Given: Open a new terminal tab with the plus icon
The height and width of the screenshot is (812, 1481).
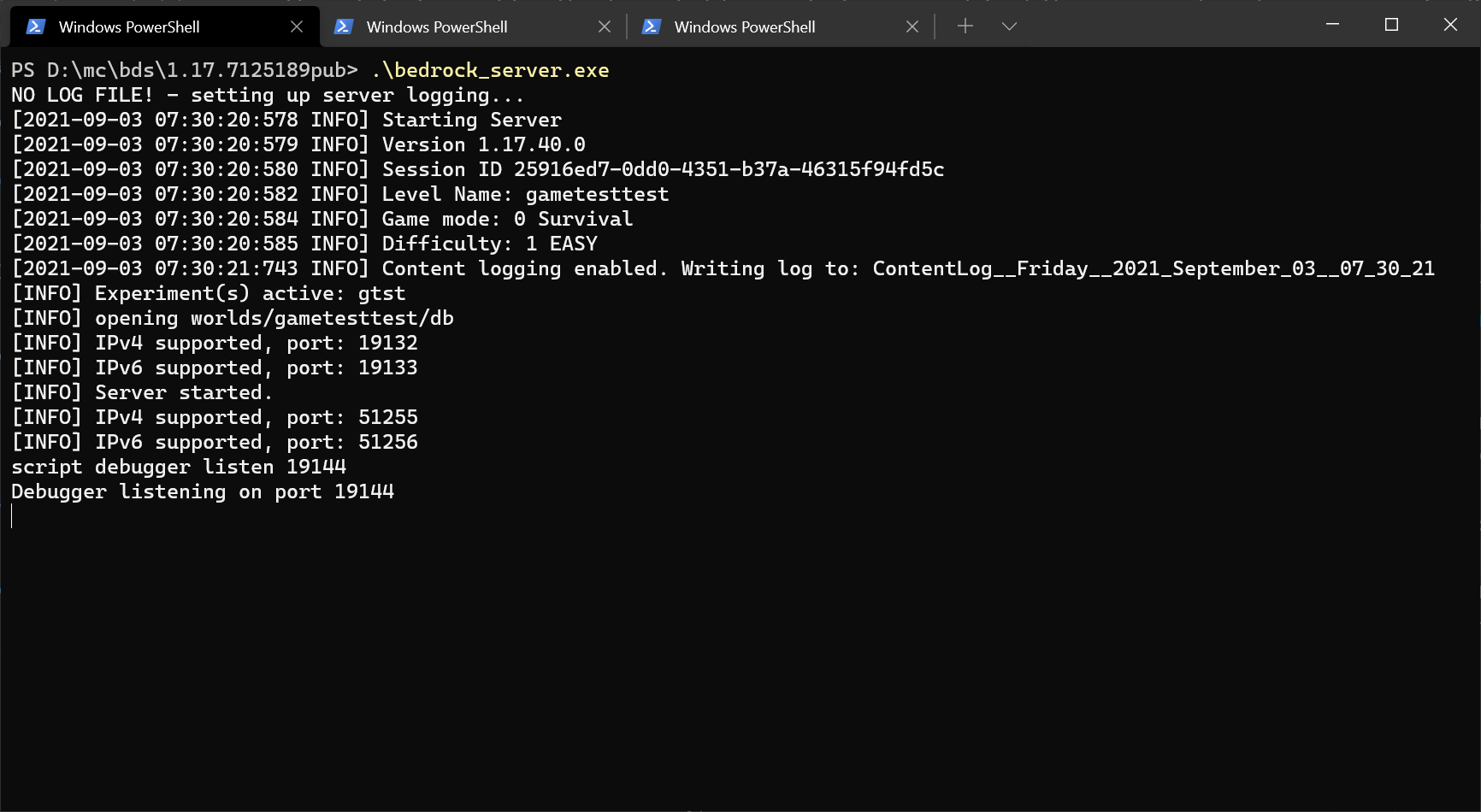Looking at the screenshot, I should [x=965, y=26].
